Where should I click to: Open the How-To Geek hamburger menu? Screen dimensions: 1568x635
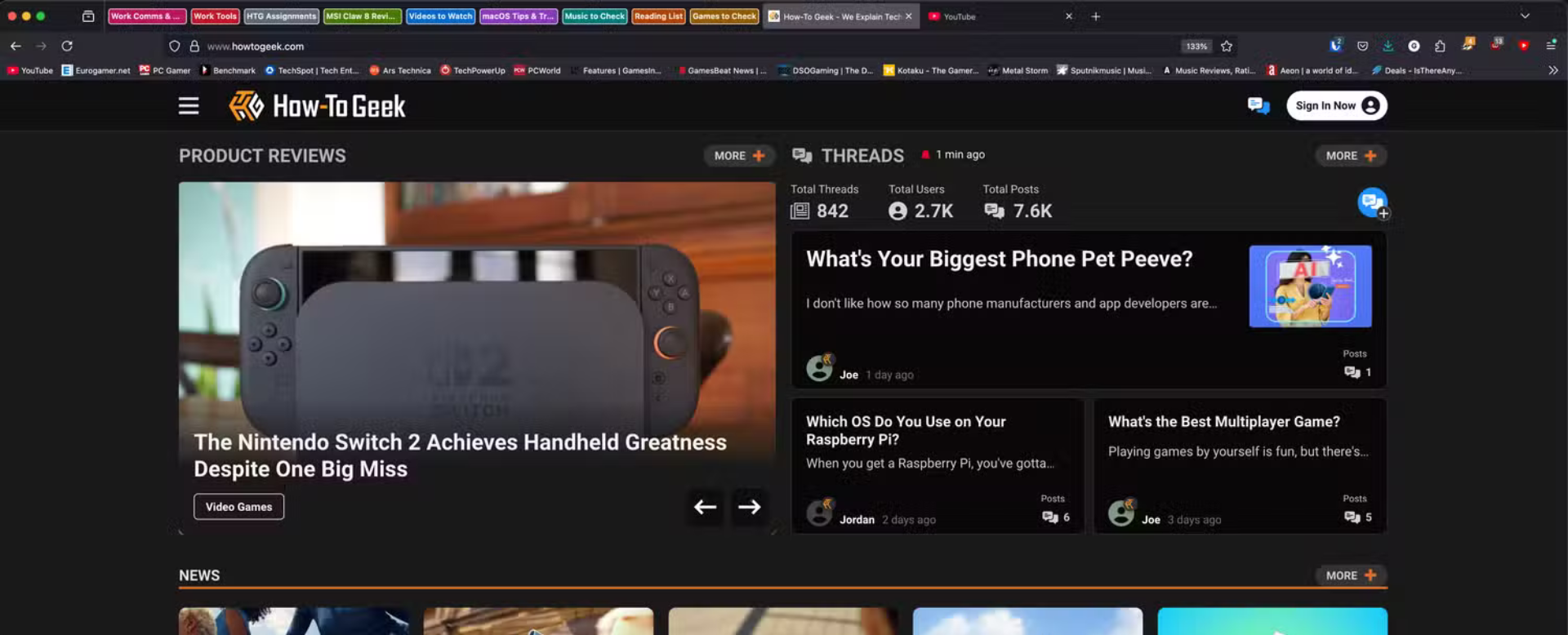189,106
